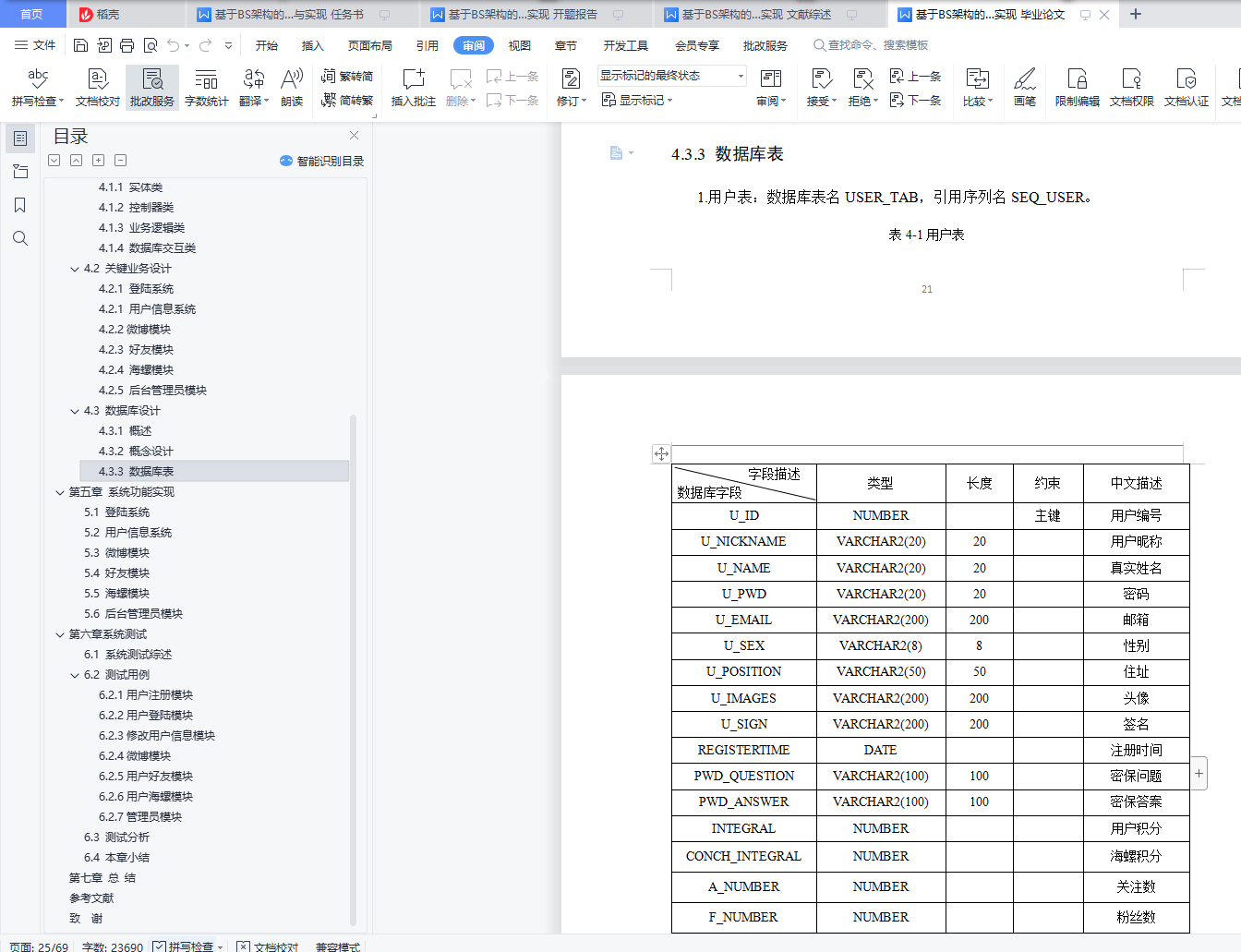Open the 审阅 pane dropdown arrow
The width and height of the screenshot is (1241, 952).
click(783, 102)
